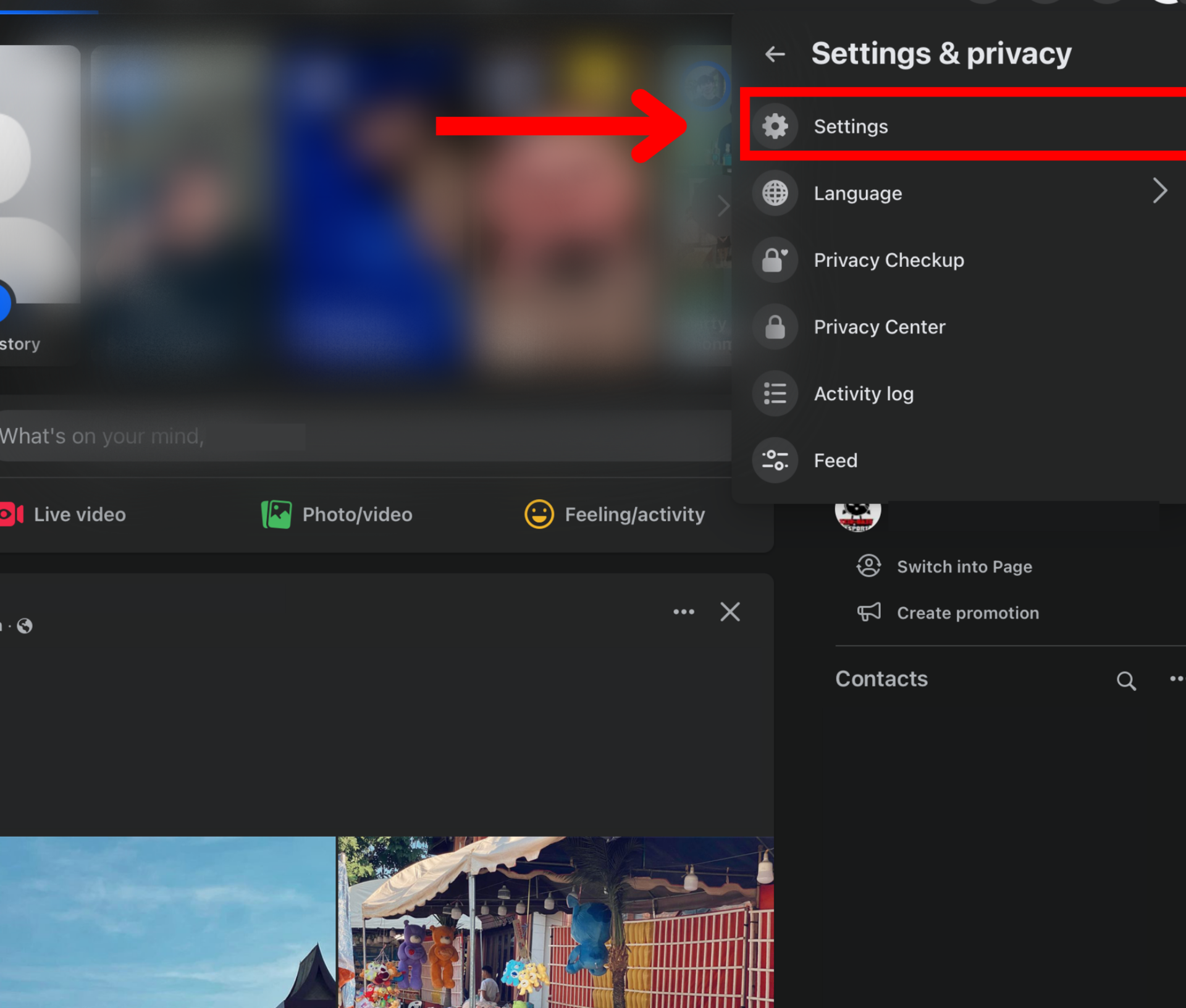The width and height of the screenshot is (1186, 1008).
Task: Click the Privacy Center lock icon
Action: tap(775, 327)
